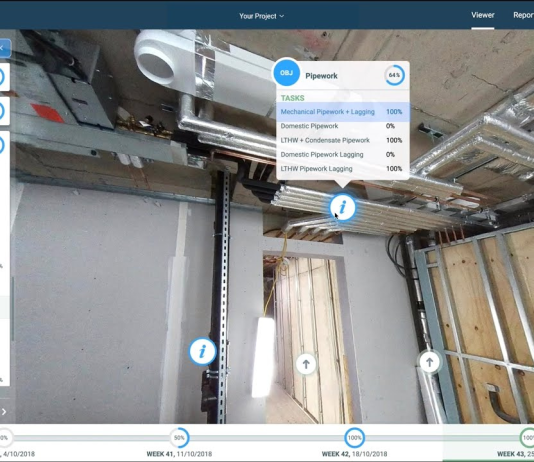Jump to Week 41 timeline marker at 50%
534x462 pixels.
tap(179, 437)
